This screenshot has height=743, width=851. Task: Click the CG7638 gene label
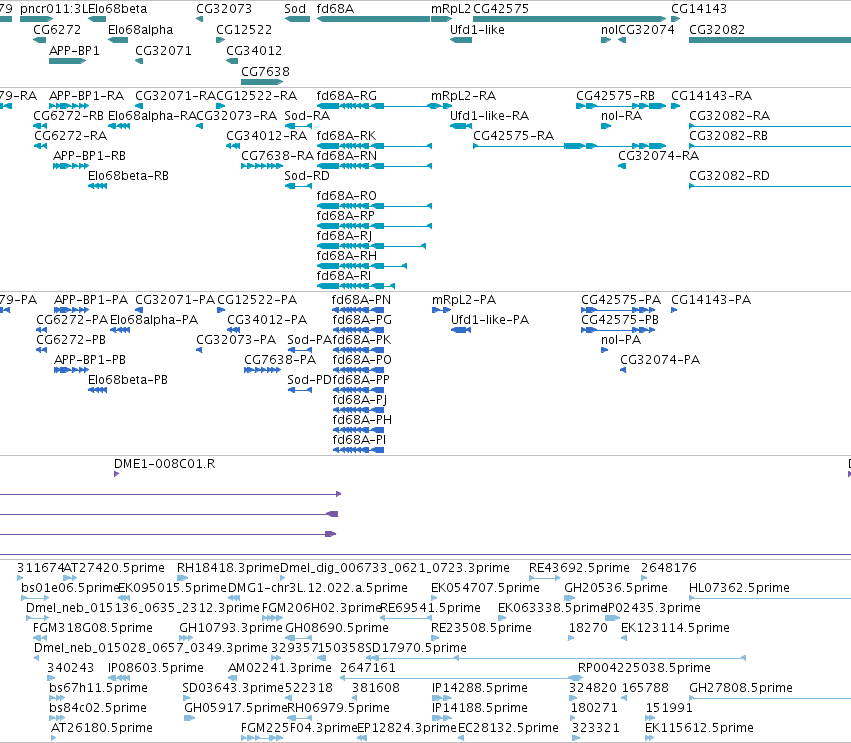265,72
